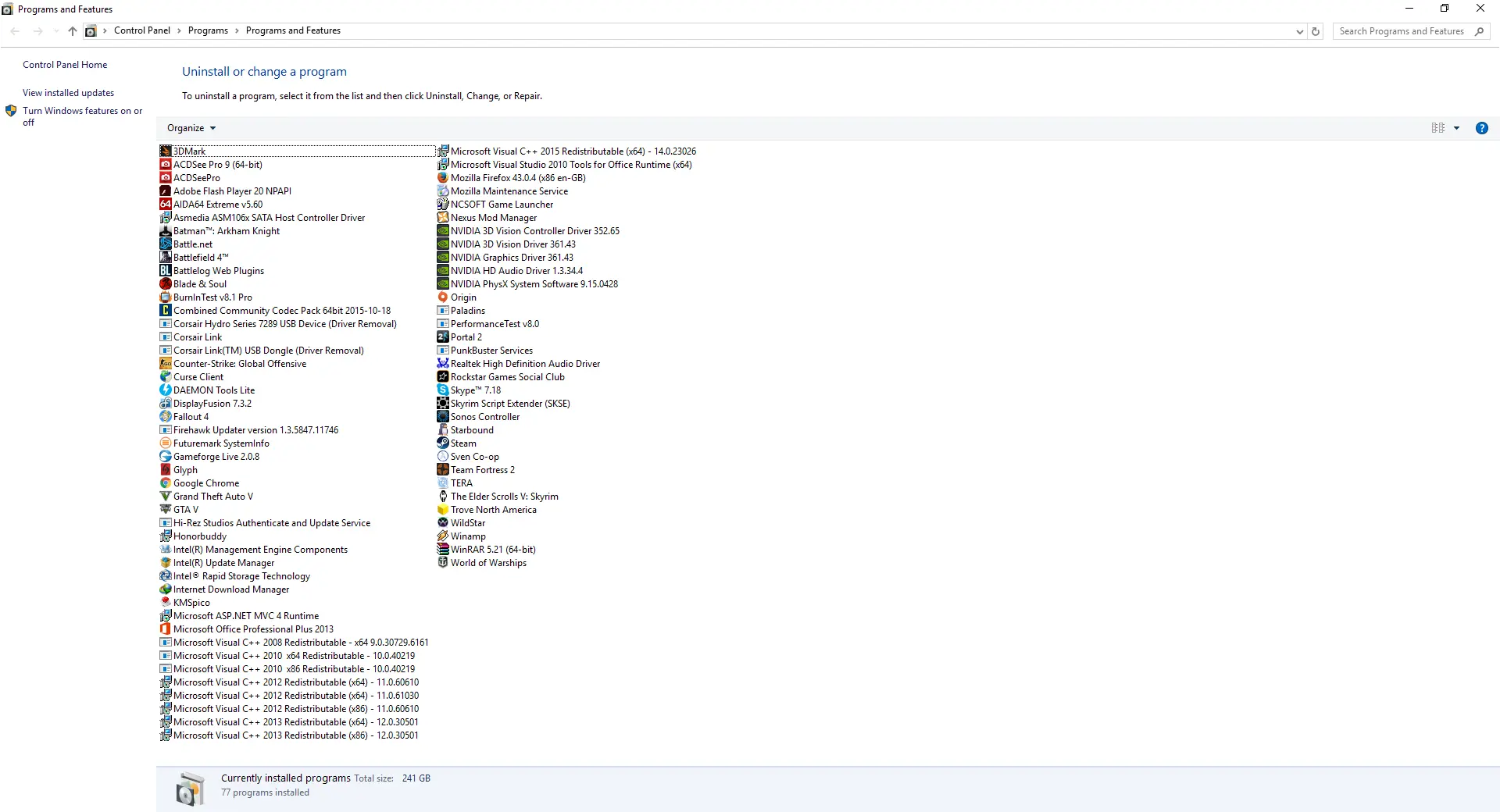
Task: Click the change view icon
Action: (x=1438, y=128)
